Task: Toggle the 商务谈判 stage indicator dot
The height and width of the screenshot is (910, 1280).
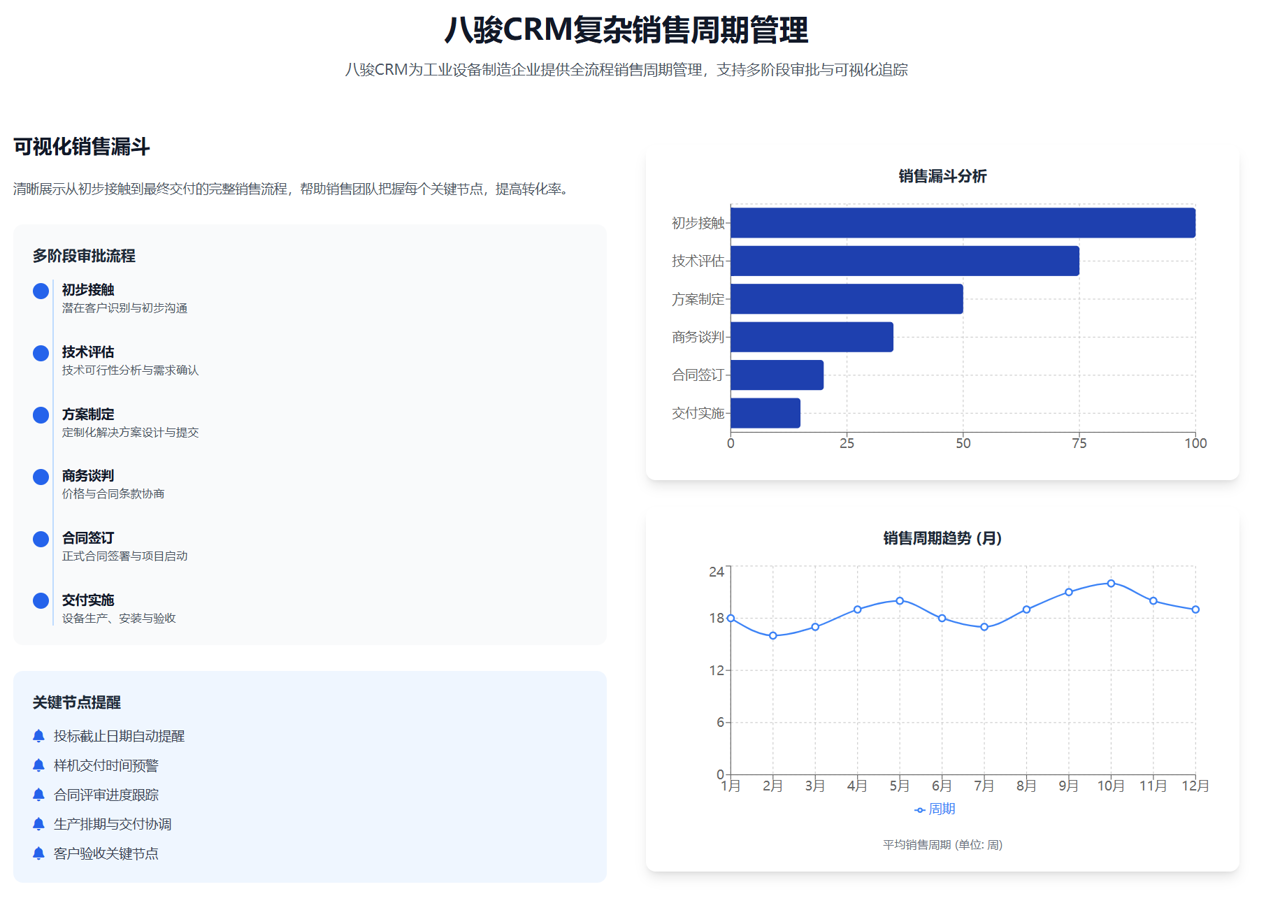Action: pos(40,476)
